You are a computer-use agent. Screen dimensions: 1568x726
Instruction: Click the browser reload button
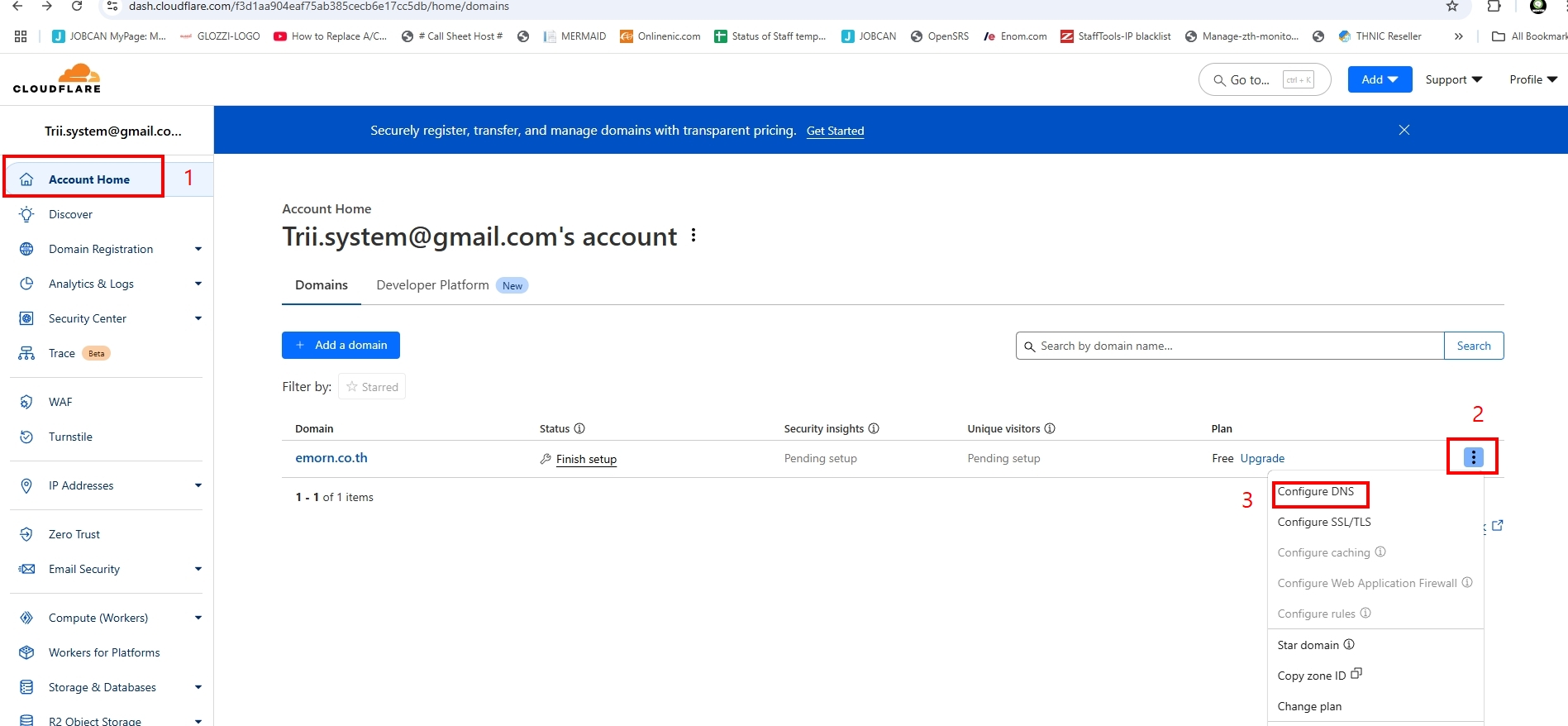coord(77,6)
